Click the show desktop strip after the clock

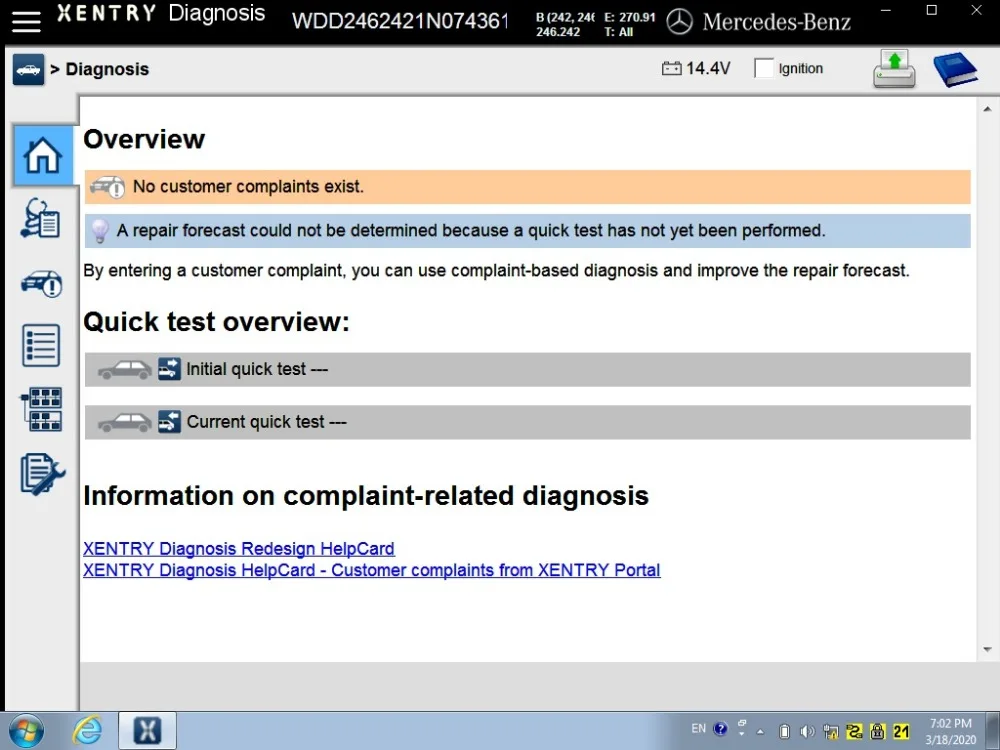992,731
